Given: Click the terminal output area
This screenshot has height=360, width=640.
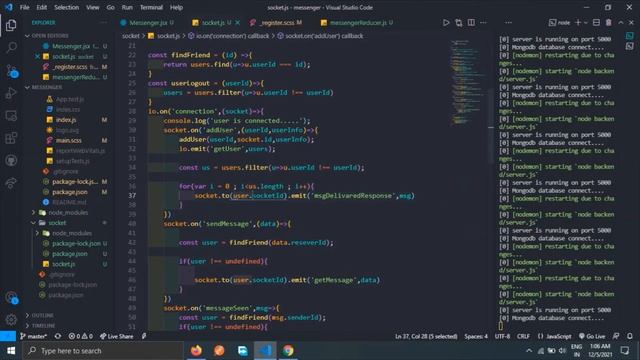Looking at the screenshot, I should pyautogui.click(x=557, y=180).
